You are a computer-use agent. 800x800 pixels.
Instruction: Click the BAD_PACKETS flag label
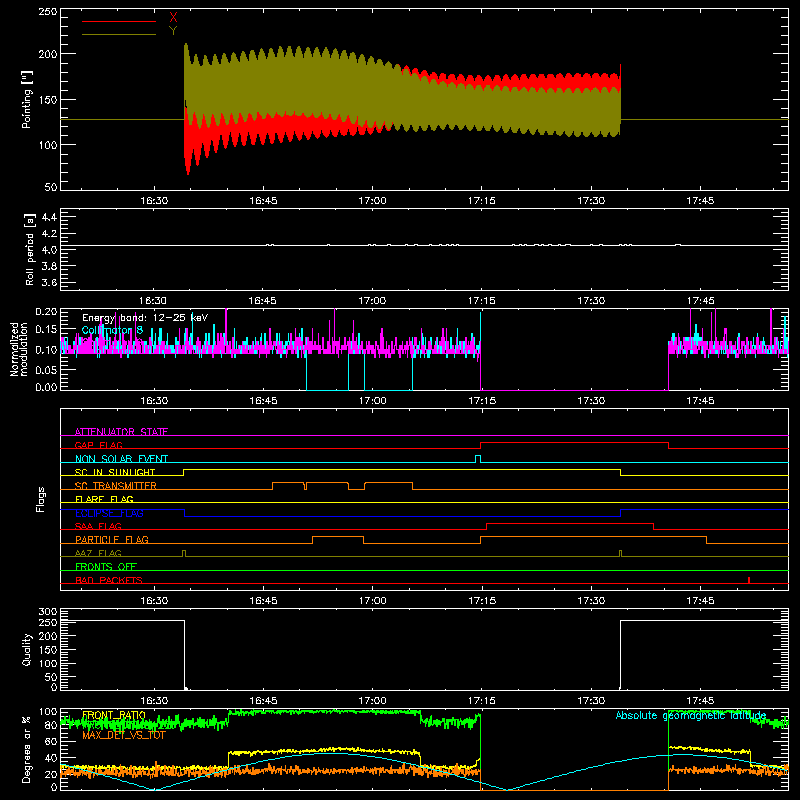pyautogui.click(x=109, y=580)
